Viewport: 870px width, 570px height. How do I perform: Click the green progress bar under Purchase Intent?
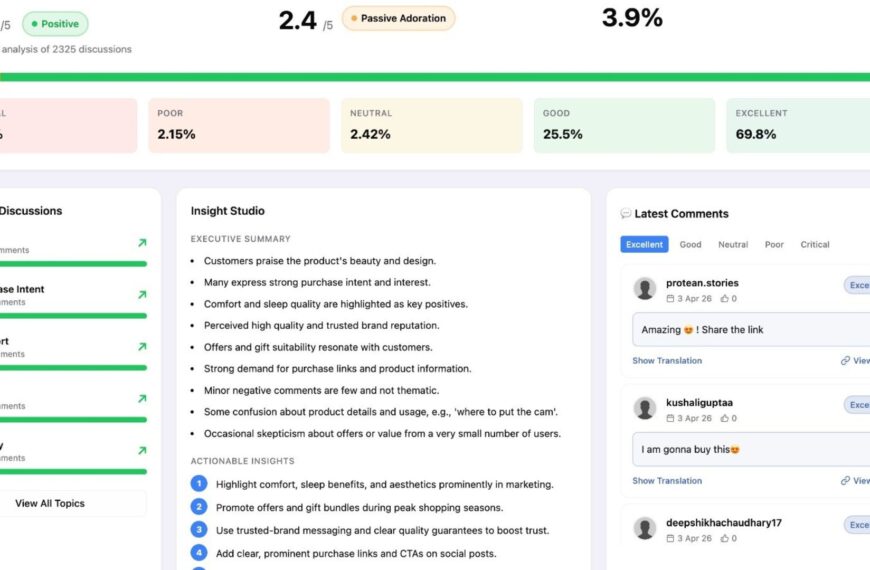coord(73,316)
